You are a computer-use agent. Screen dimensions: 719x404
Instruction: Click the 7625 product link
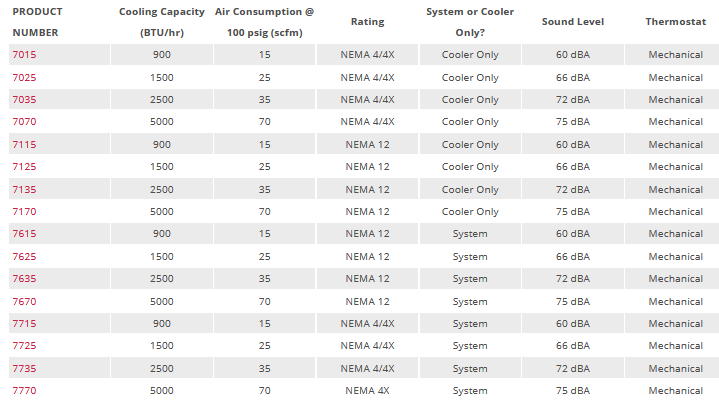(x=24, y=256)
